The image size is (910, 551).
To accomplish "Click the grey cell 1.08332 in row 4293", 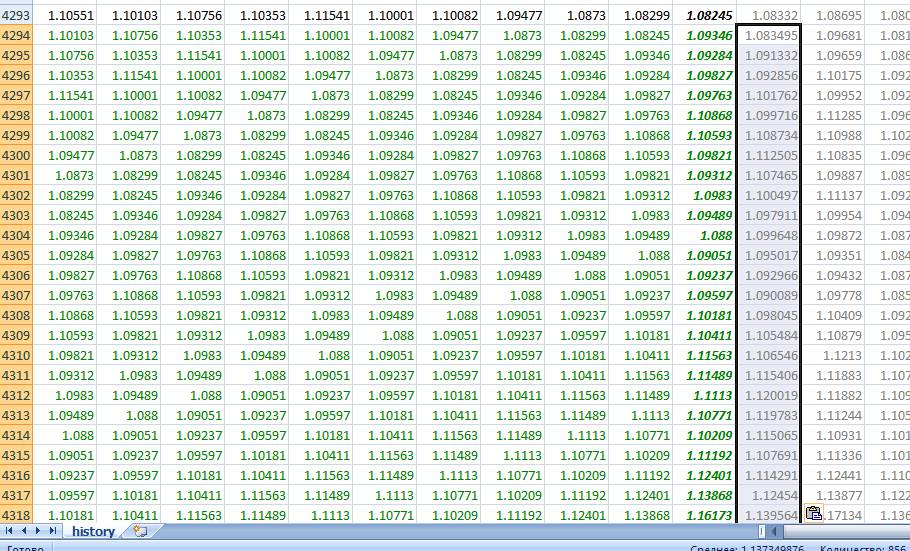I will click(772, 16).
